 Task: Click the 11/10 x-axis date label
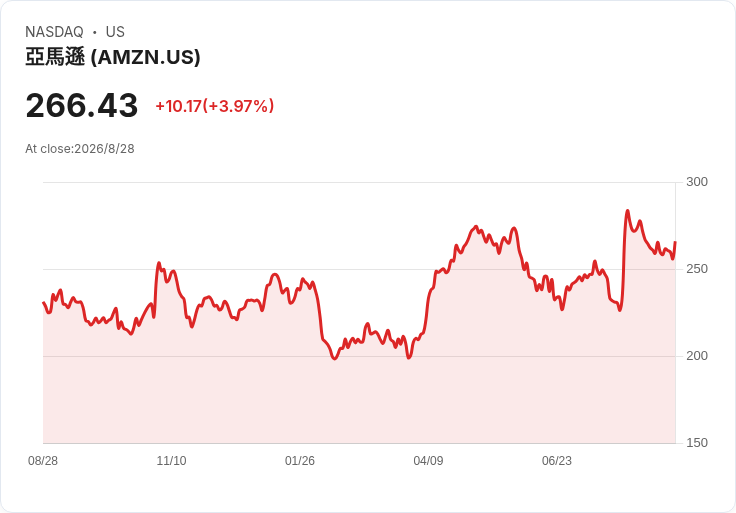171,461
